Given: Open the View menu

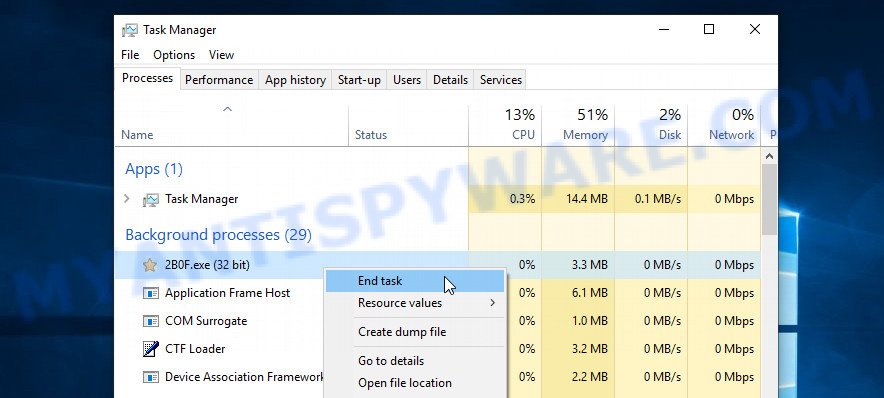Looking at the screenshot, I should (x=222, y=55).
